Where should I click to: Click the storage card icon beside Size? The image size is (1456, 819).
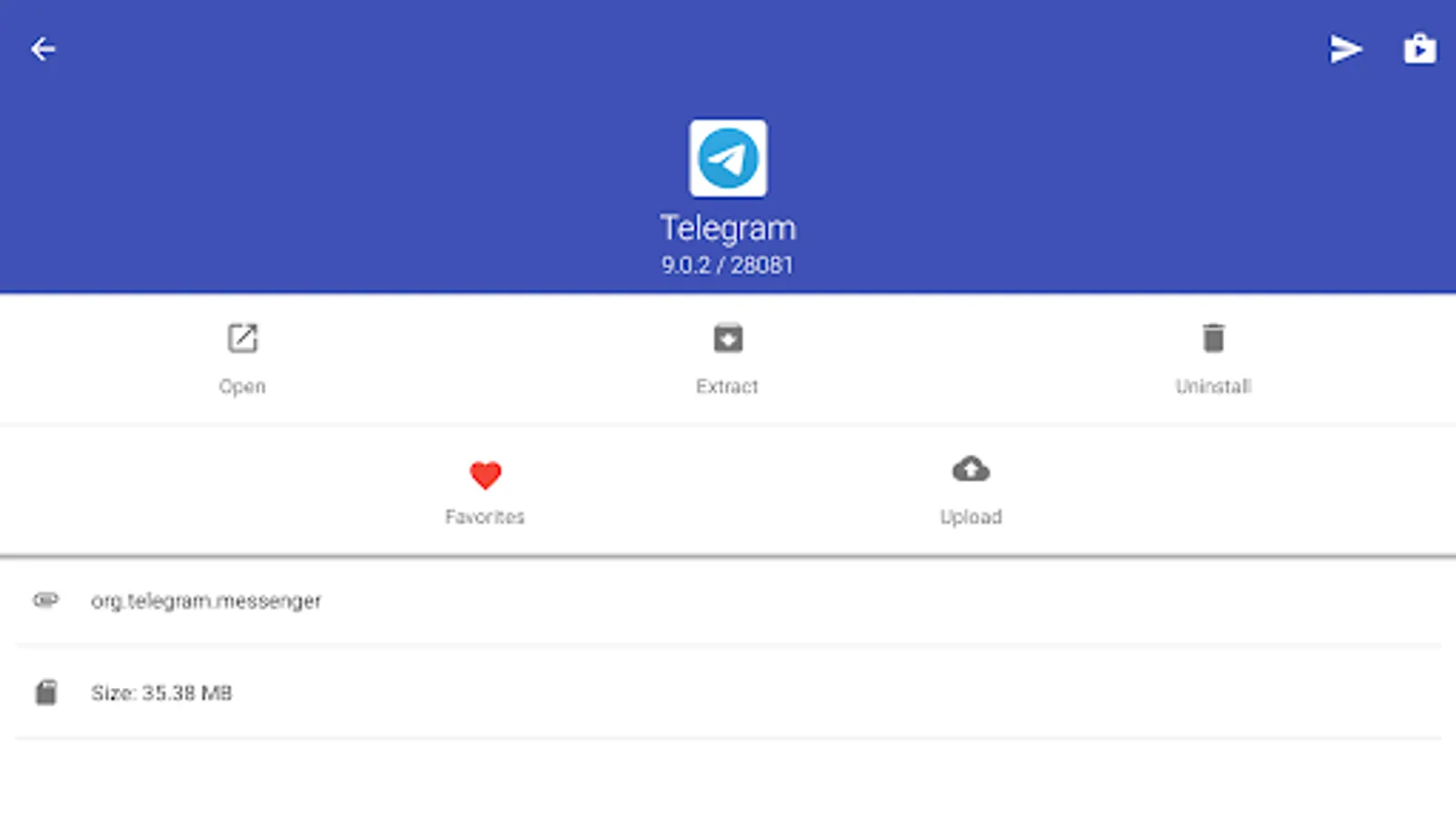coord(45,693)
